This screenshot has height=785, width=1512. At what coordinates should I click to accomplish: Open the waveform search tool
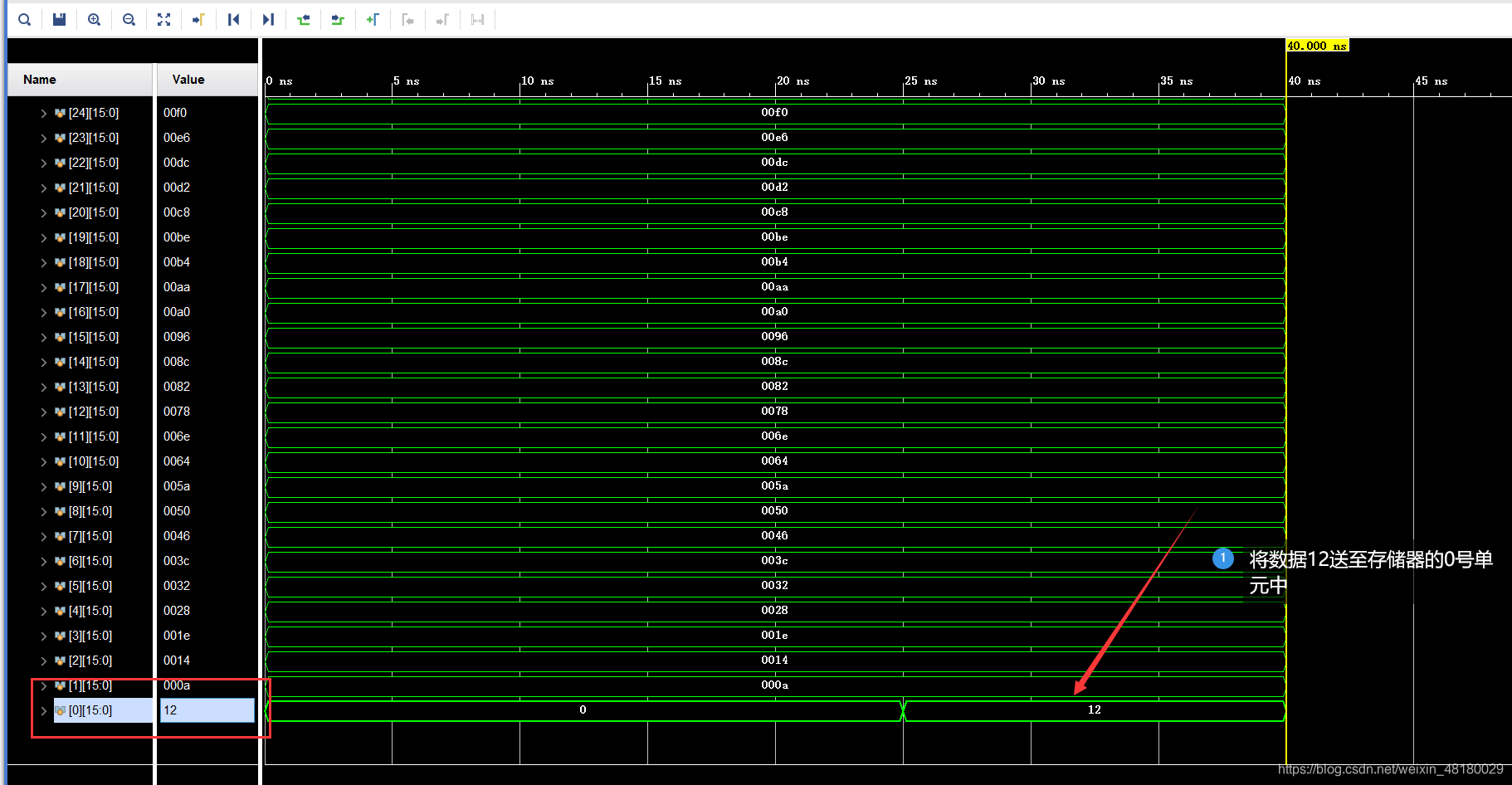pos(24,19)
